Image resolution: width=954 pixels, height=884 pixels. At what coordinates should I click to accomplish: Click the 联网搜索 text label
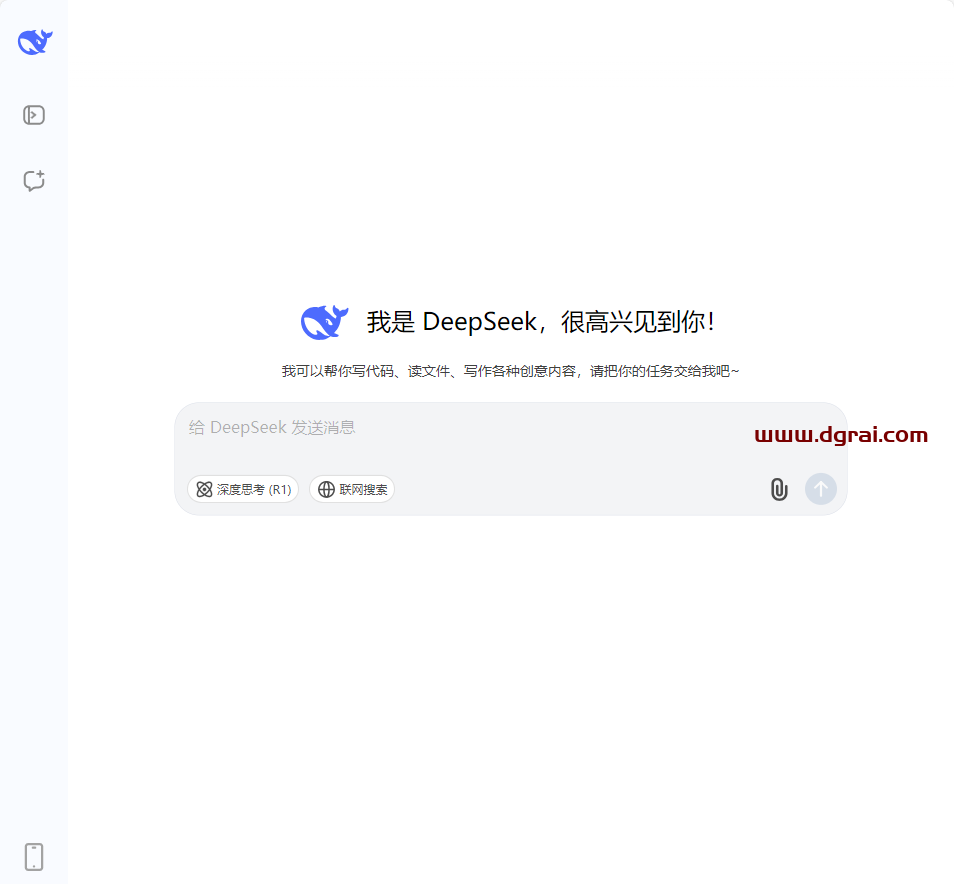(x=364, y=490)
